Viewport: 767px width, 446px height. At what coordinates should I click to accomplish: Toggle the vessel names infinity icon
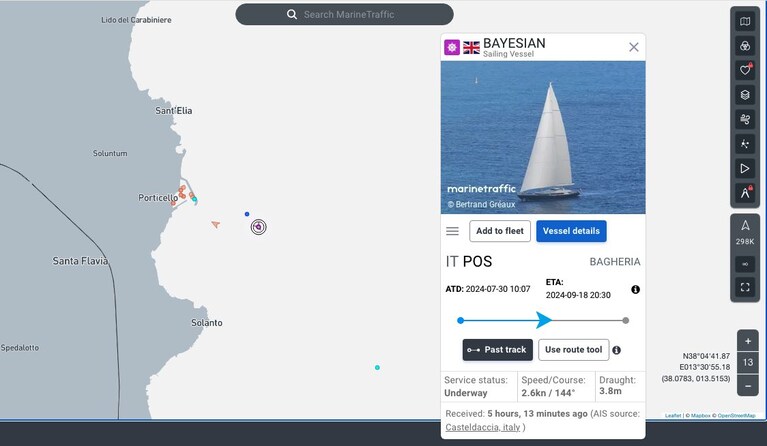point(745,264)
